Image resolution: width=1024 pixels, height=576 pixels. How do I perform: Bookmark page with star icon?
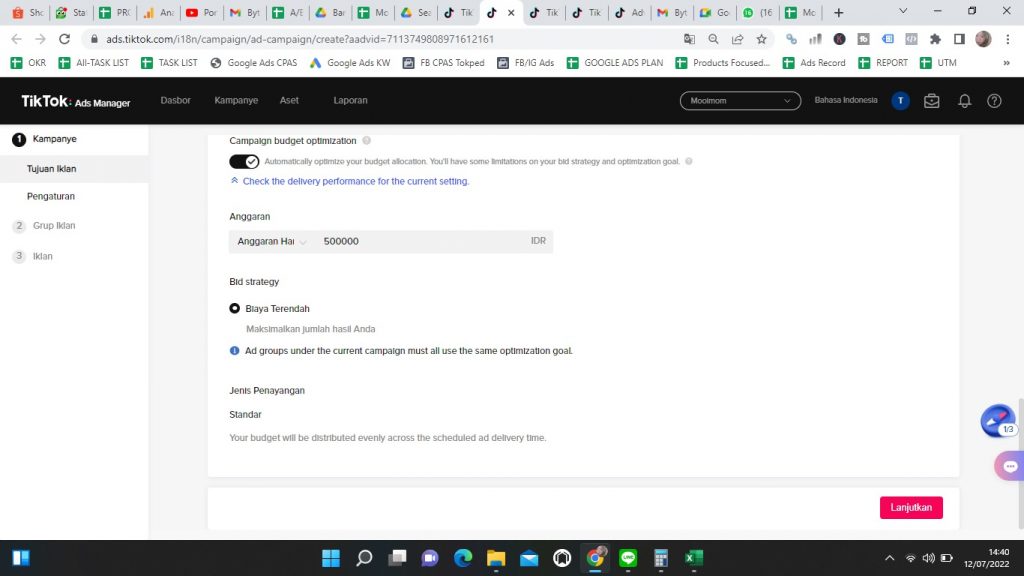pos(762,39)
